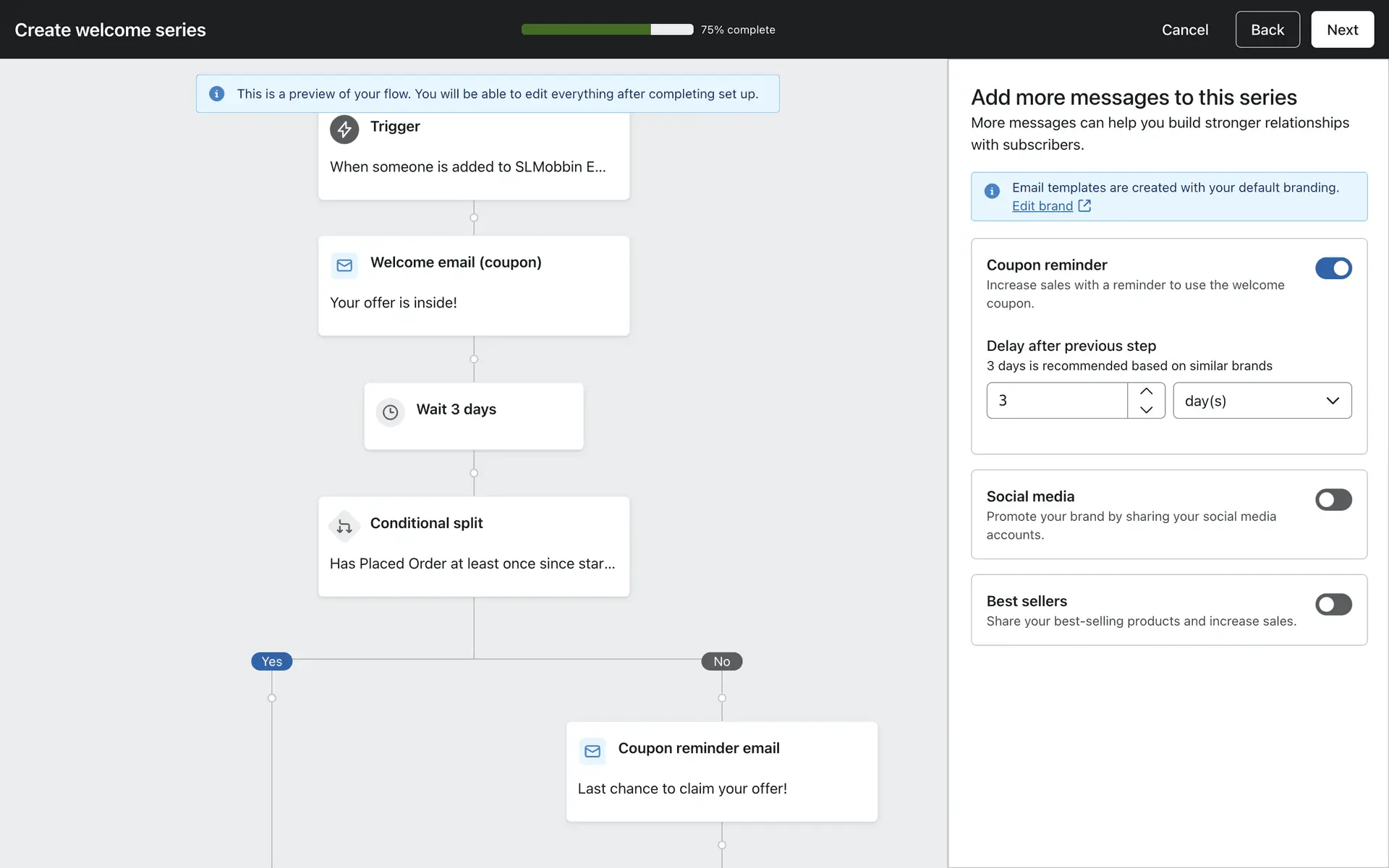Click the info icon in the flow preview banner
Viewport: 1389px width, 868px height.
tap(216, 94)
